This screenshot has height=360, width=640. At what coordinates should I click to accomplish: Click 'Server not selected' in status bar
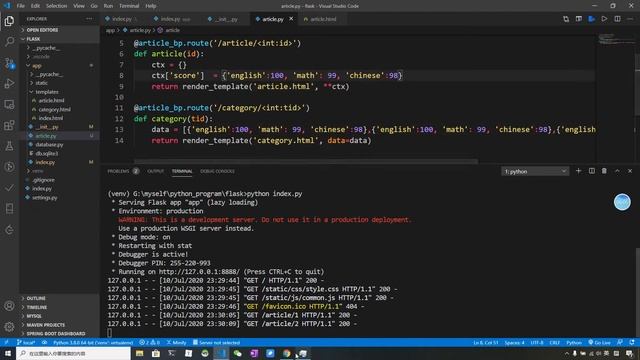click(216, 342)
